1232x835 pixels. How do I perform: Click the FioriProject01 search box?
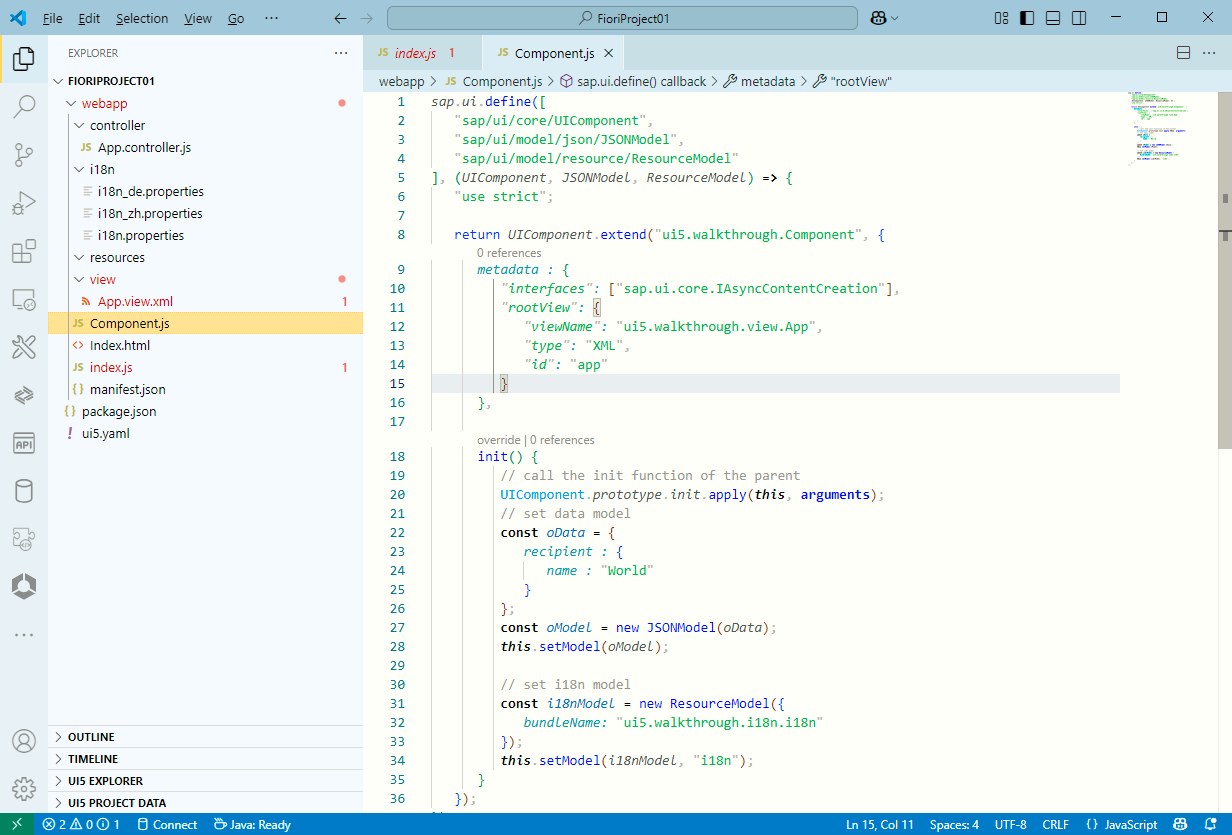[x=622, y=18]
